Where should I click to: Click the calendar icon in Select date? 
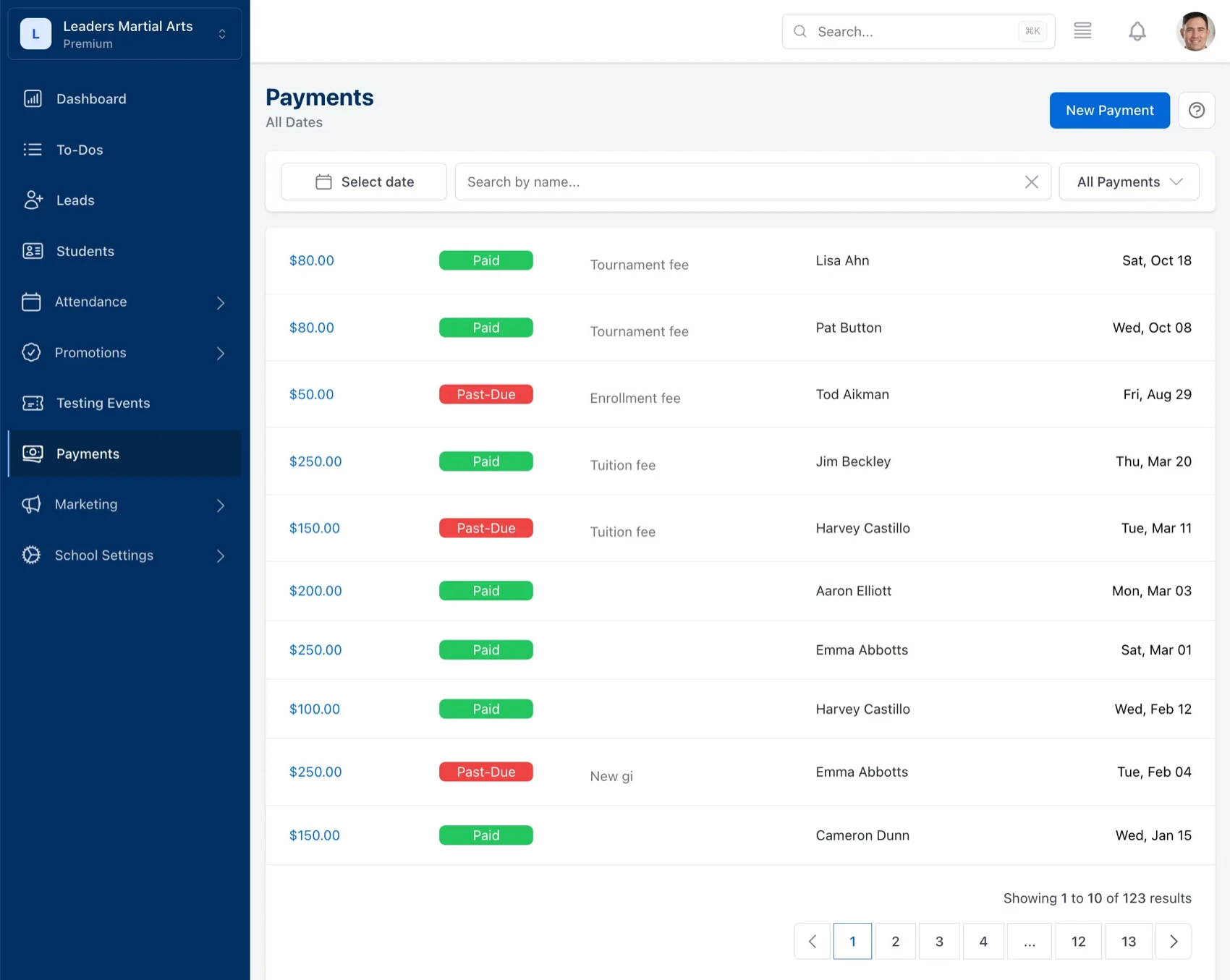323,182
